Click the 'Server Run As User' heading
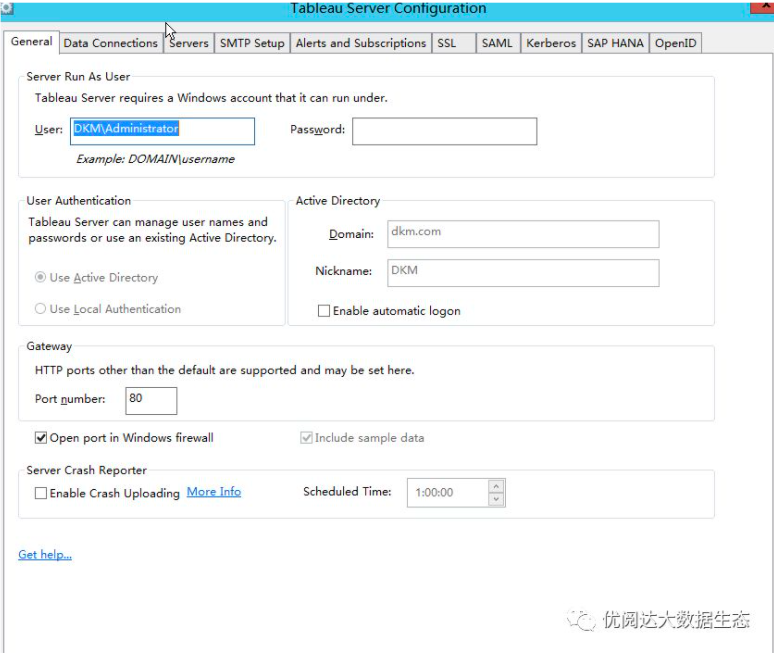 coord(78,77)
